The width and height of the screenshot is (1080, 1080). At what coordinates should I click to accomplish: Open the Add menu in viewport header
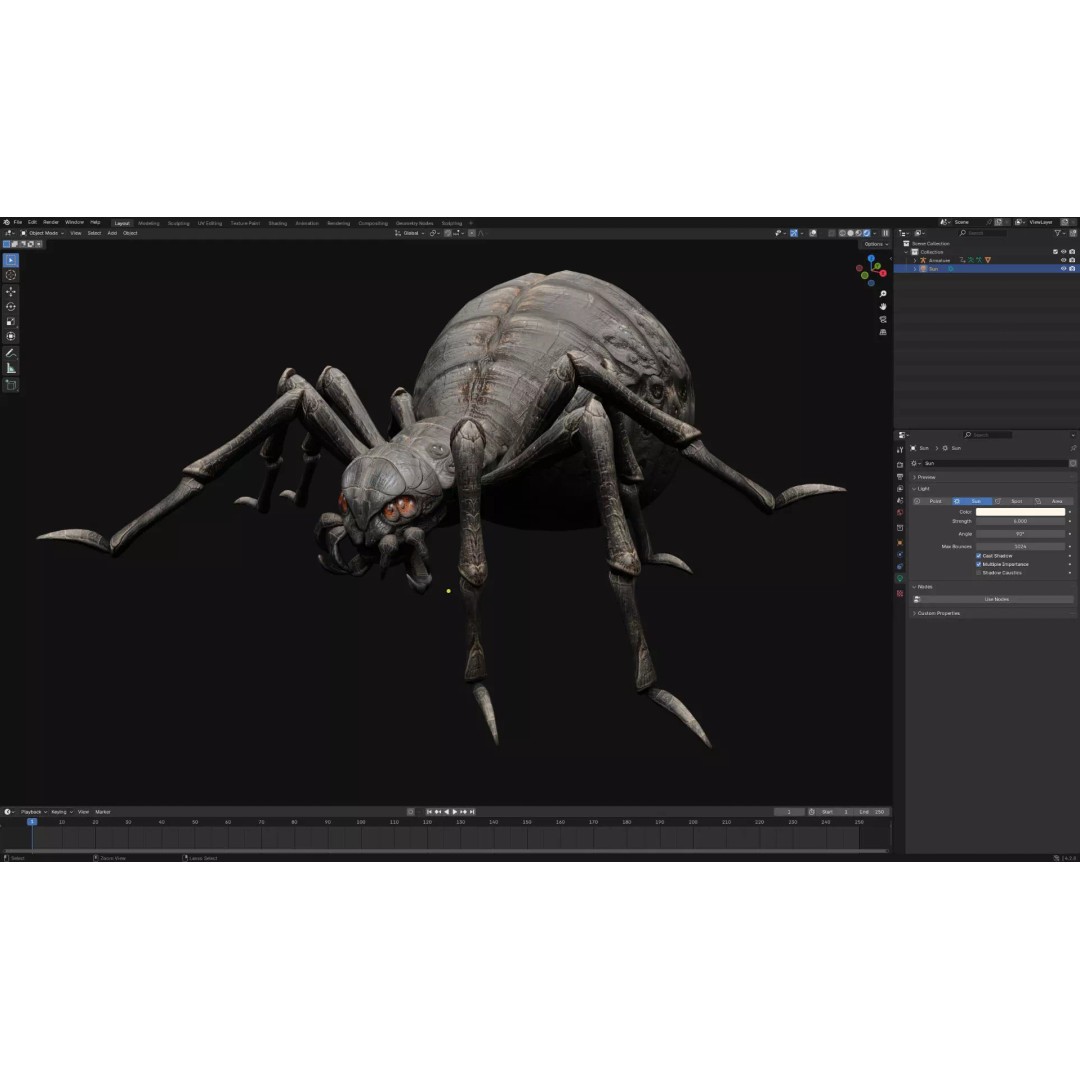click(112, 233)
